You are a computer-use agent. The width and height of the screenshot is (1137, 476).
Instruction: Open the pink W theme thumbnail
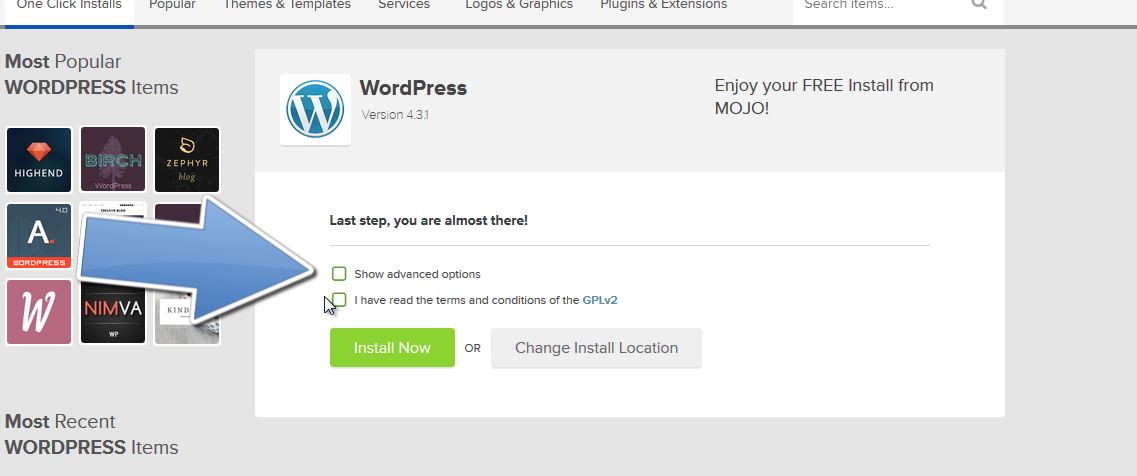(39, 312)
